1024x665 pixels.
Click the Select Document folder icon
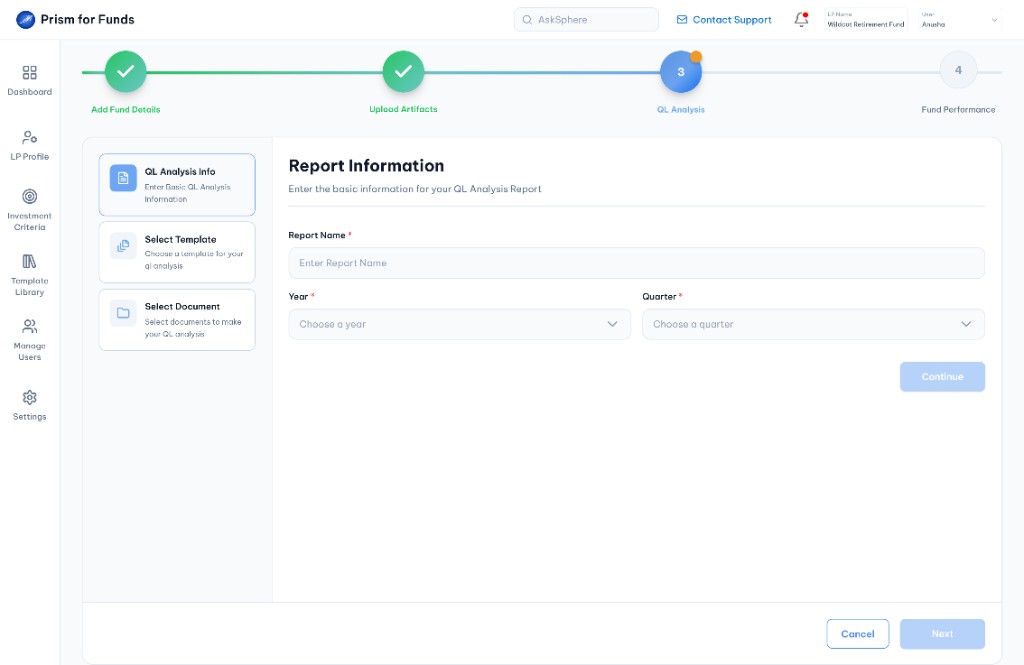pos(123,313)
